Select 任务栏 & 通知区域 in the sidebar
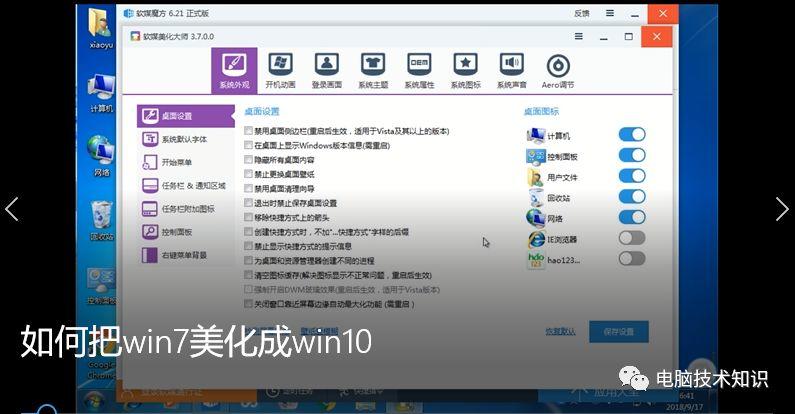Image resolution: width=795 pixels, height=414 pixels. 186,185
